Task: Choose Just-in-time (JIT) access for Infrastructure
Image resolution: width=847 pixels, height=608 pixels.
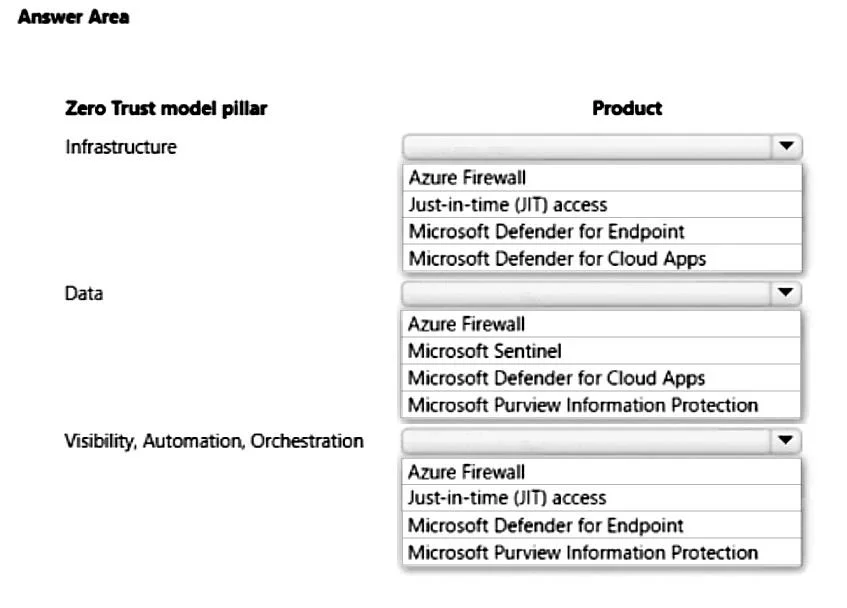Action: pos(602,205)
